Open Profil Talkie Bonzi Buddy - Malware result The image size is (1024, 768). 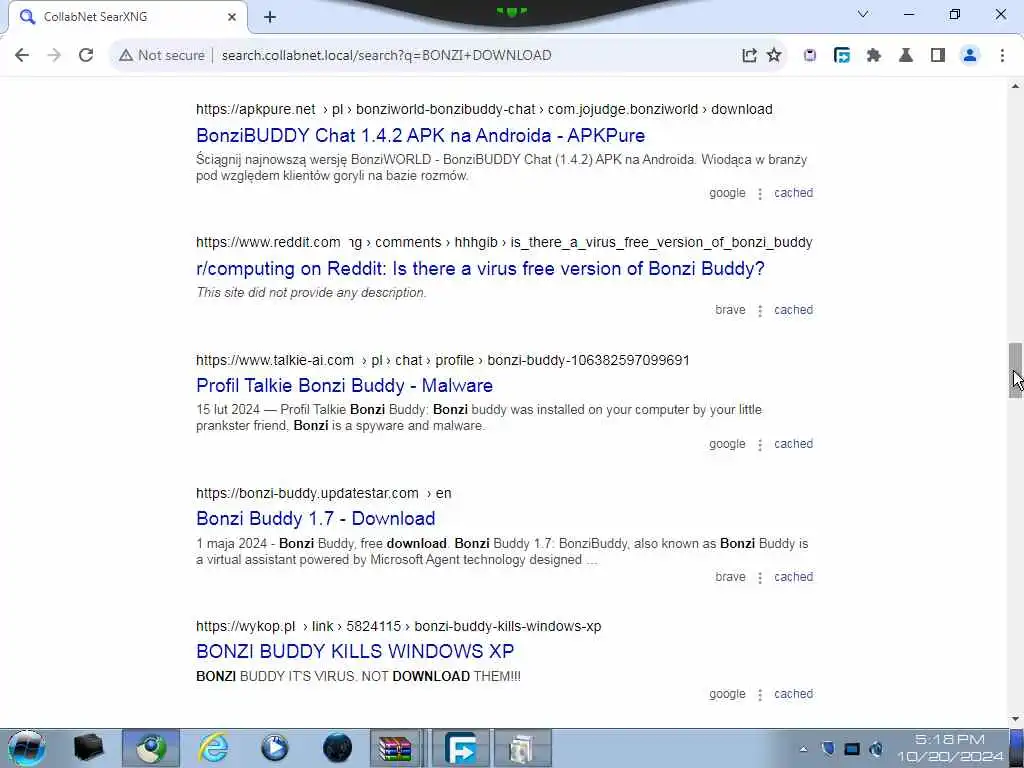coord(344,385)
